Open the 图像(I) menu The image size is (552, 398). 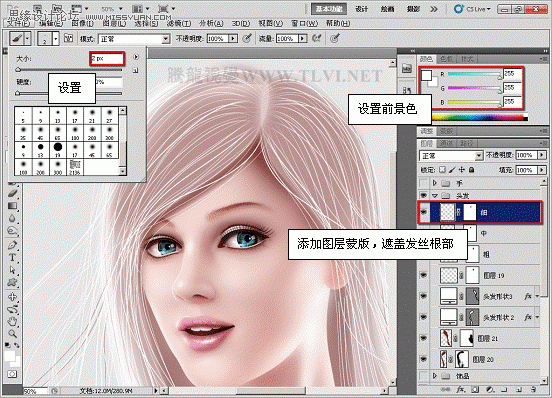point(82,23)
